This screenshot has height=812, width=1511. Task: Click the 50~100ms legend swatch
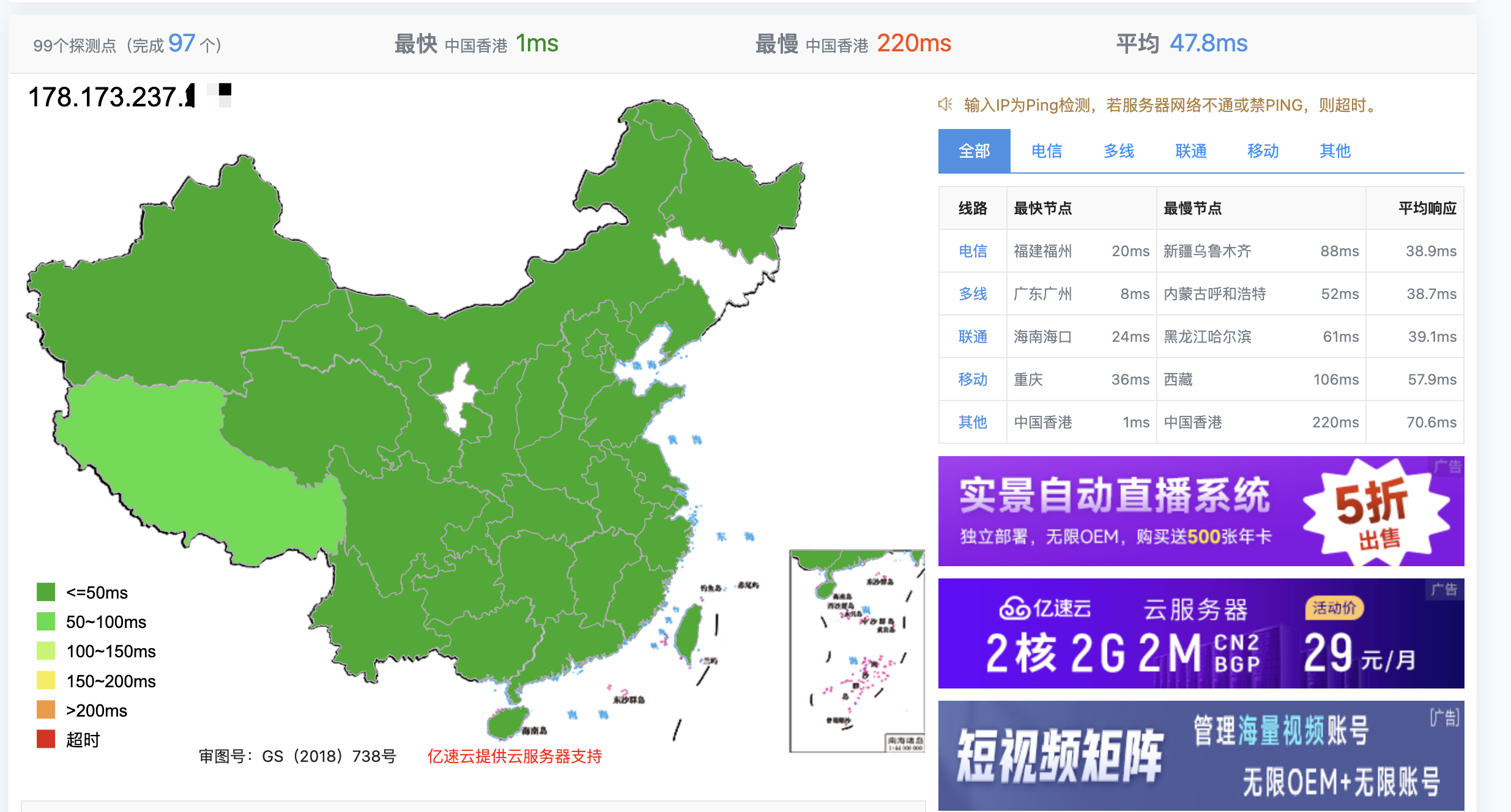[46, 621]
